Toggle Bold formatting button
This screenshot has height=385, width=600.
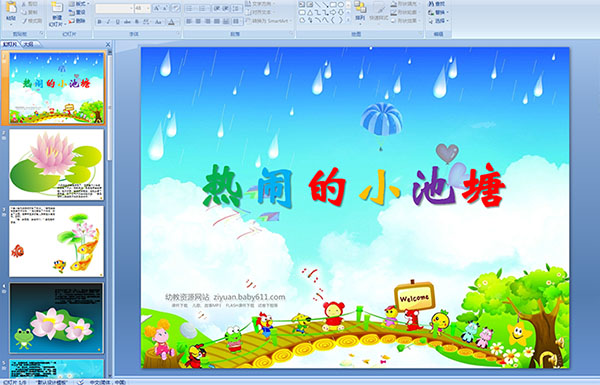coord(99,22)
